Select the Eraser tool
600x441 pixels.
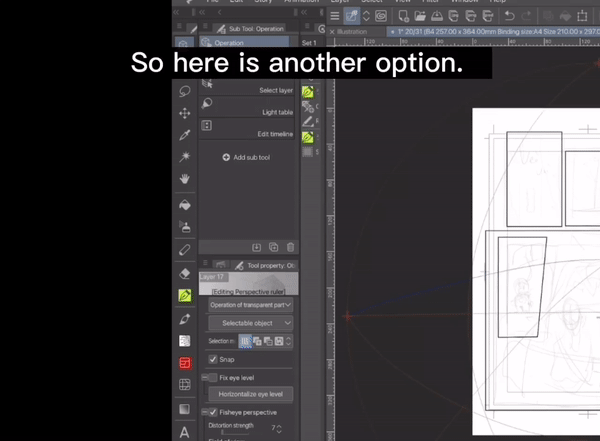(x=184, y=273)
